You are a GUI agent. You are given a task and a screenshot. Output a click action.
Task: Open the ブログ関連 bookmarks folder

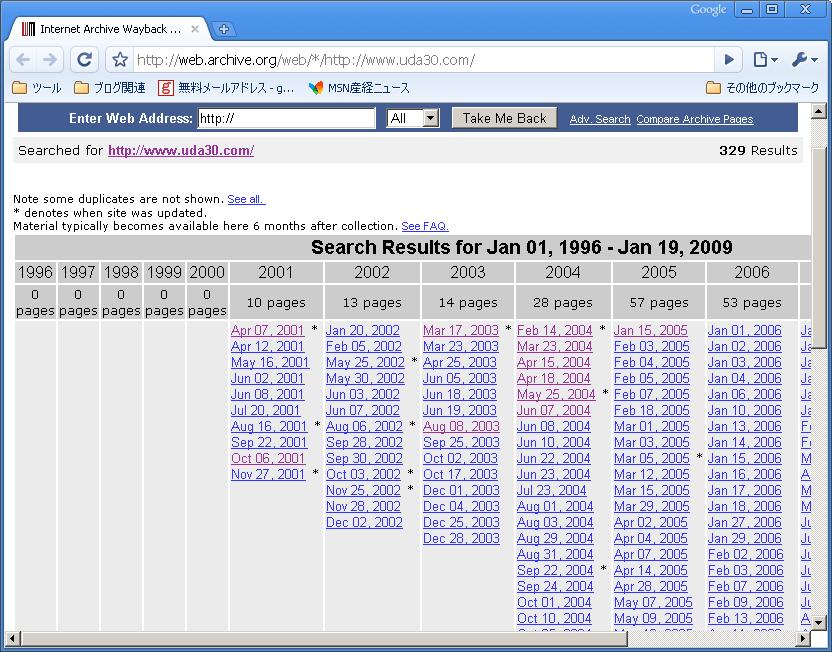[x=110, y=88]
